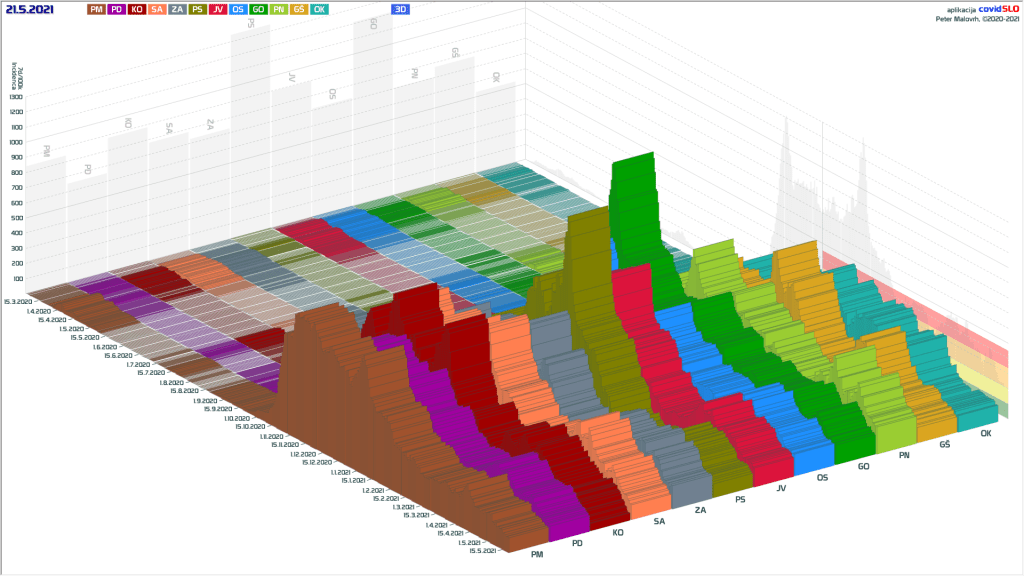1024x576 pixels.
Task: Click the orange GŠ legend chip
Action: (x=298, y=9)
